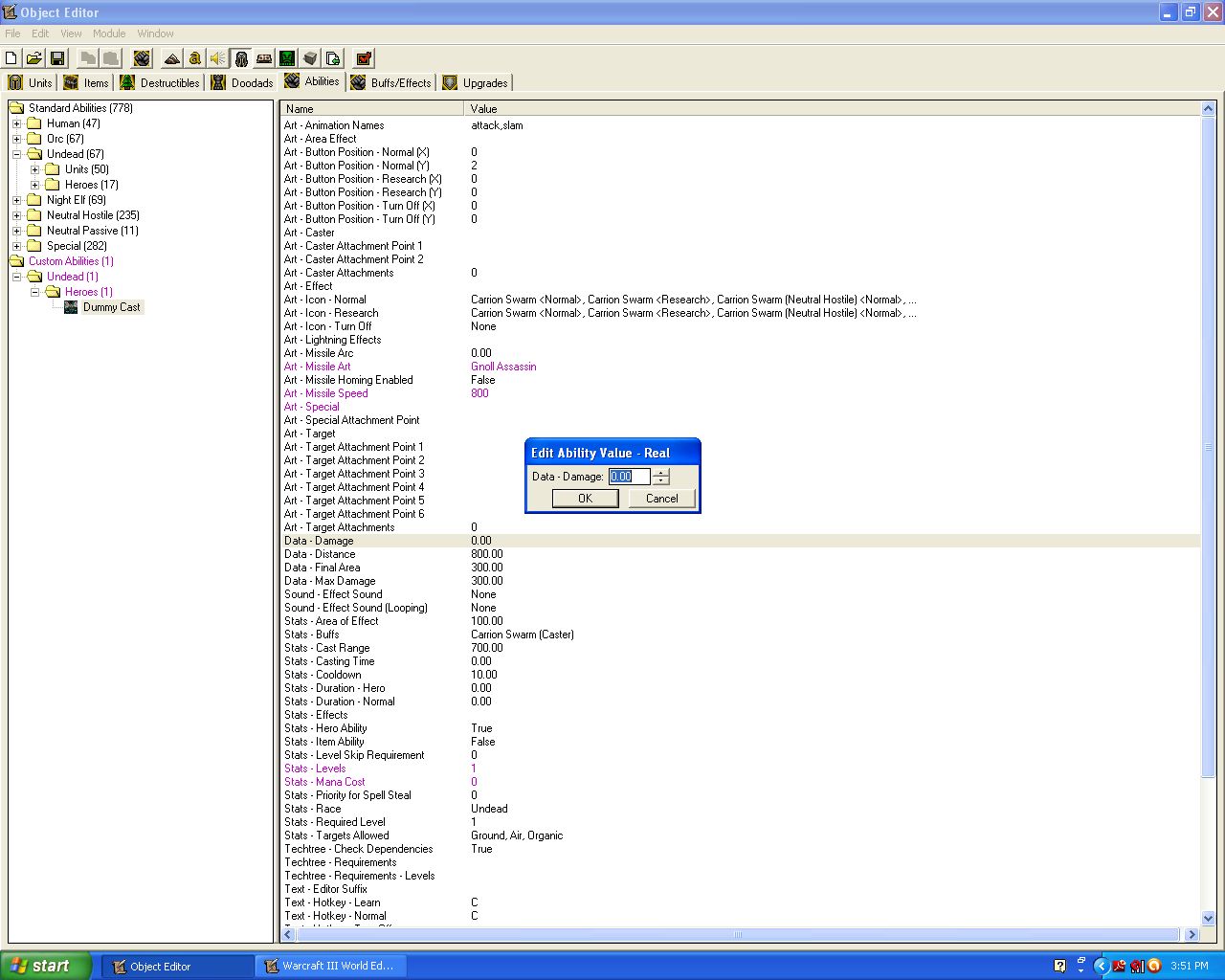Open the Object Manager cube icon
Viewport: 1225px width, 980px height.
click(310, 58)
